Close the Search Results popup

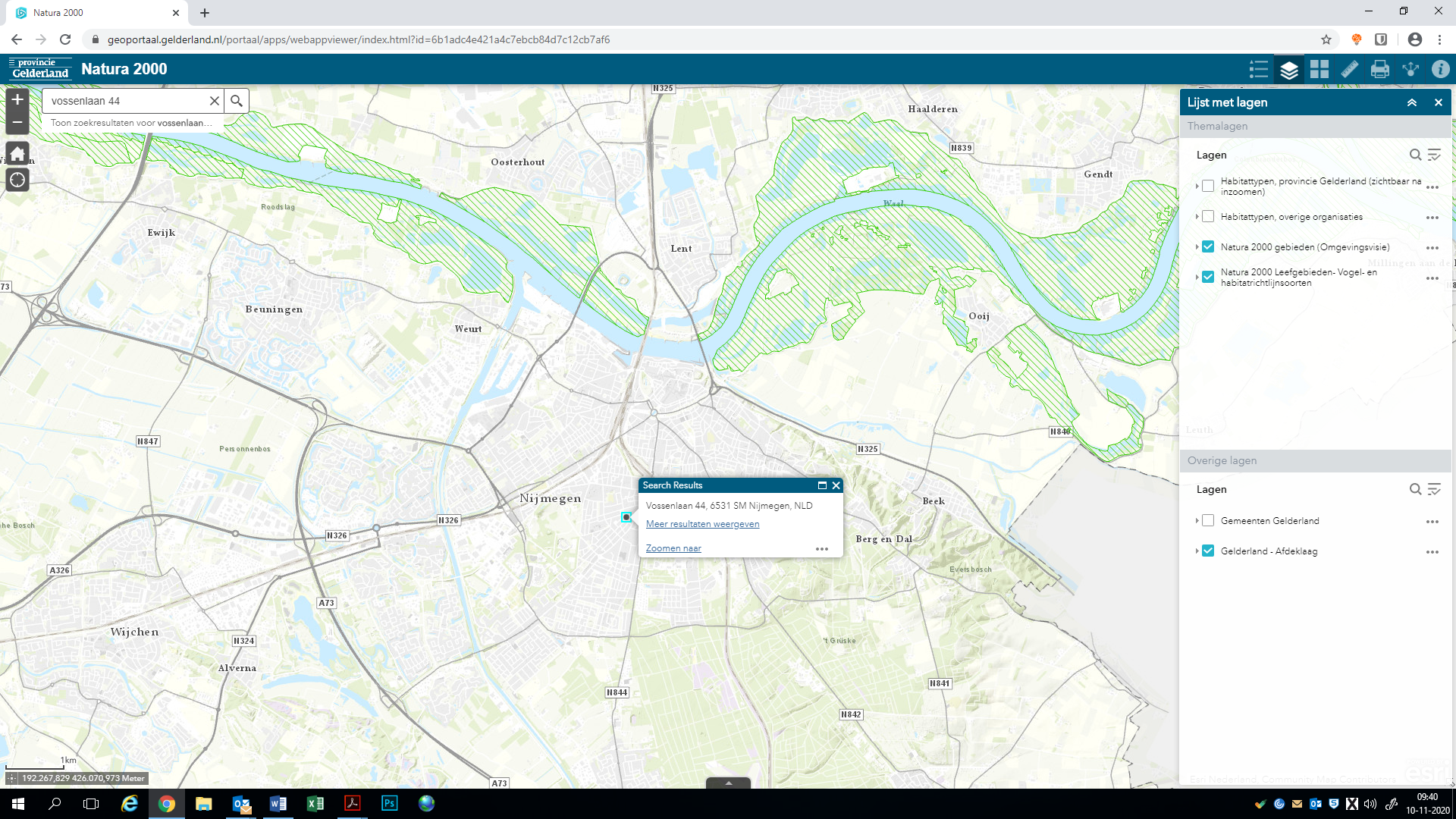836,485
